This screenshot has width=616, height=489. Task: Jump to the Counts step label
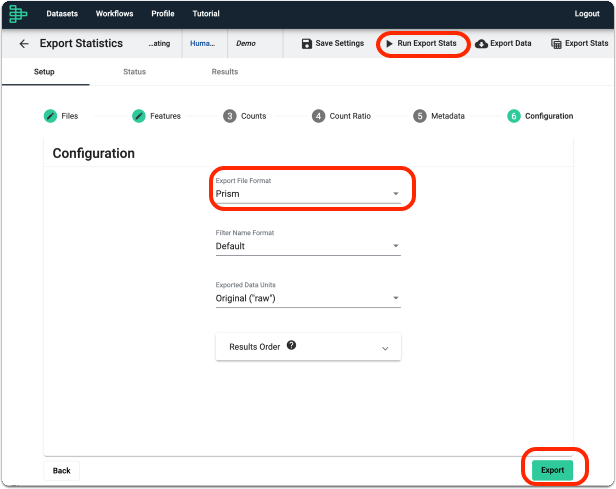253,116
